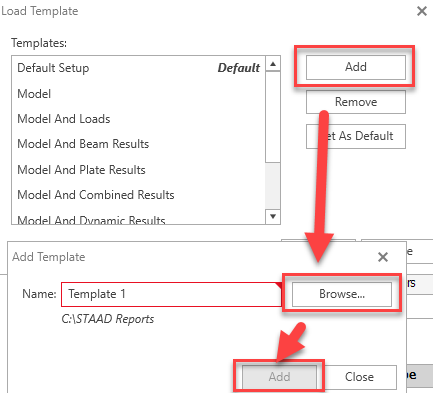This screenshot has height=393, width=433.
Task: Pick the Model And Beam Results template
Action: (x=138, y=144)
